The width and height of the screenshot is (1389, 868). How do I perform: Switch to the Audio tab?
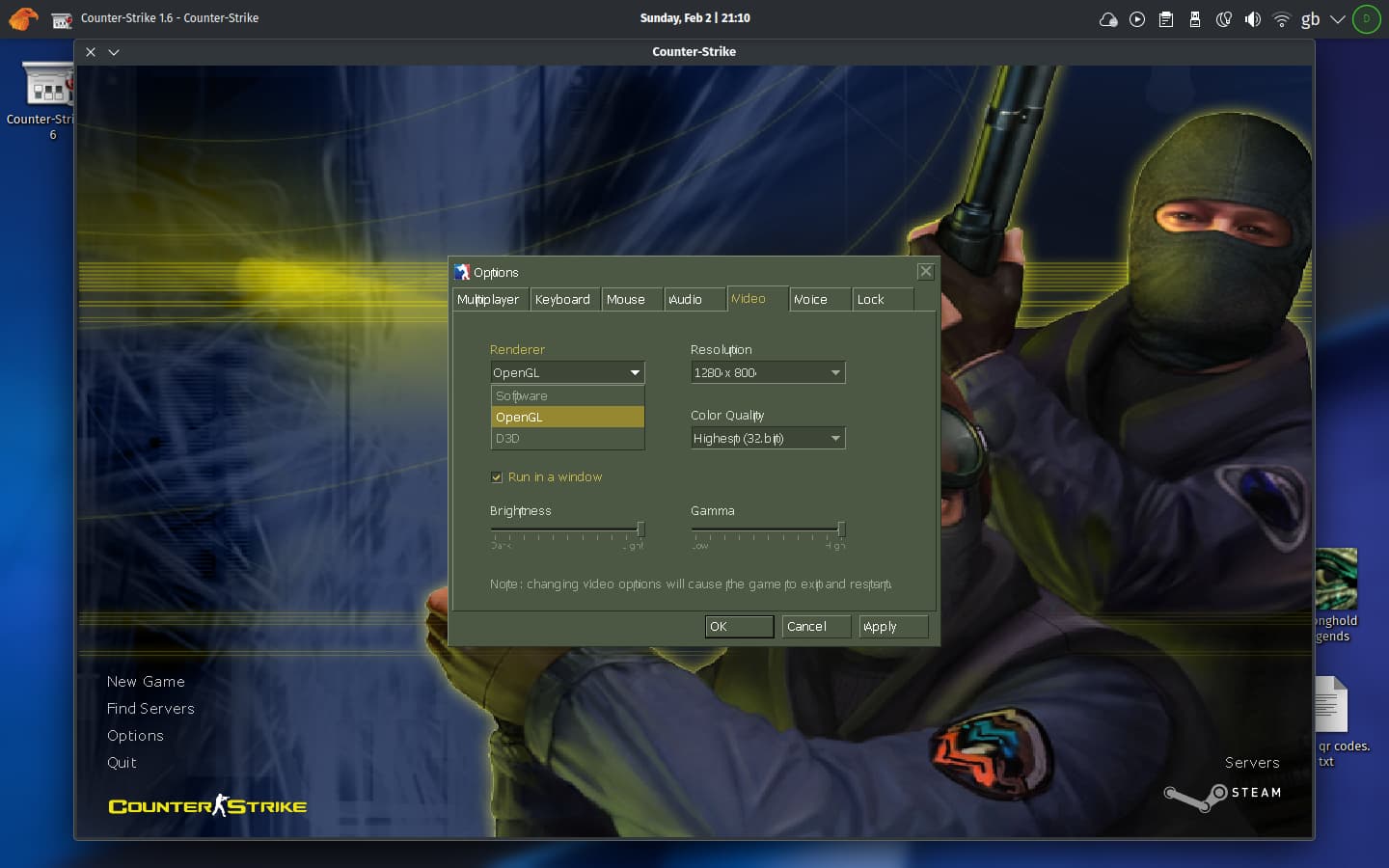pyautogui.click(x=694, y=300)
